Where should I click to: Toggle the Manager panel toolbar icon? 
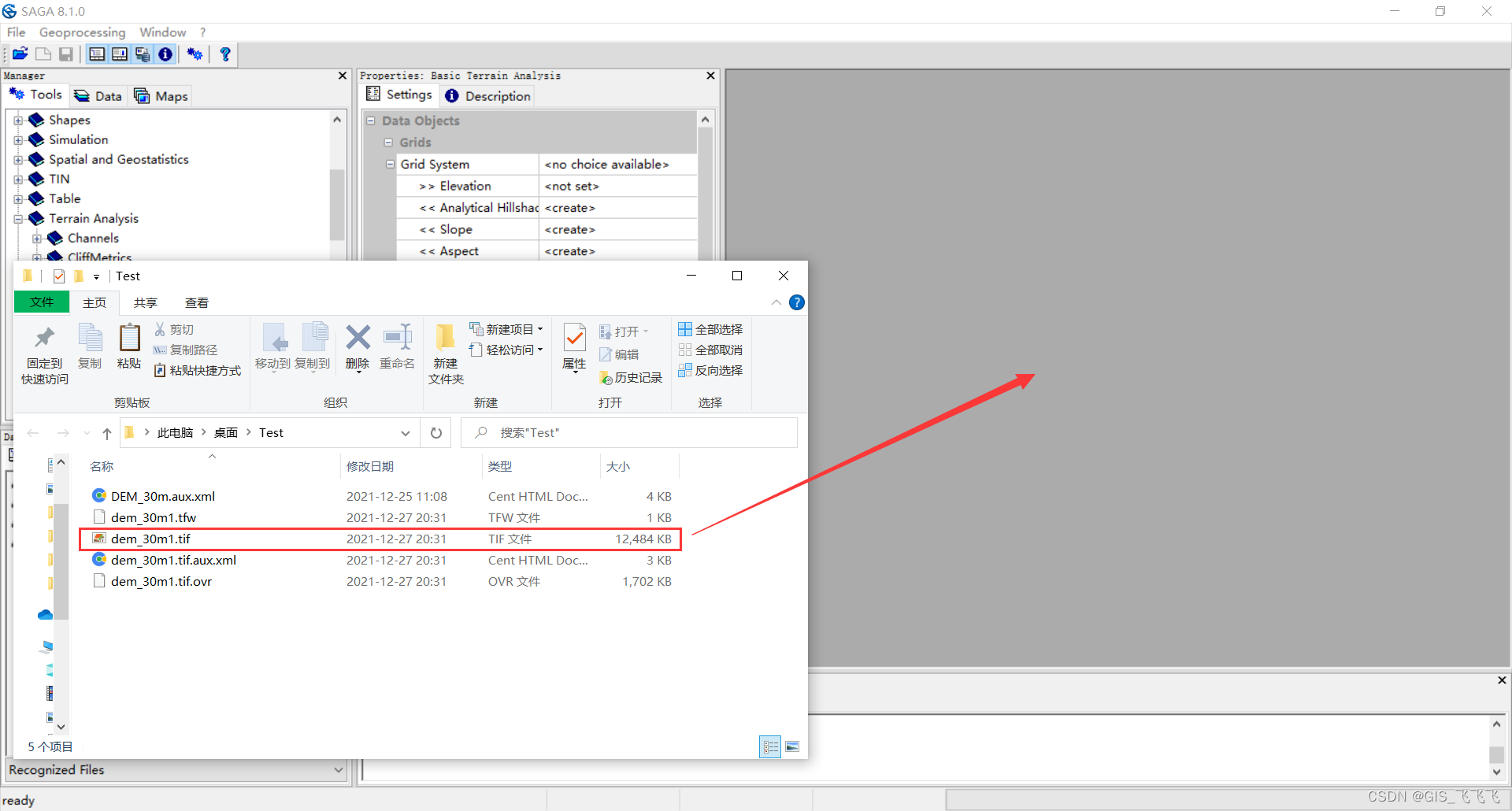tap(97, 54)
